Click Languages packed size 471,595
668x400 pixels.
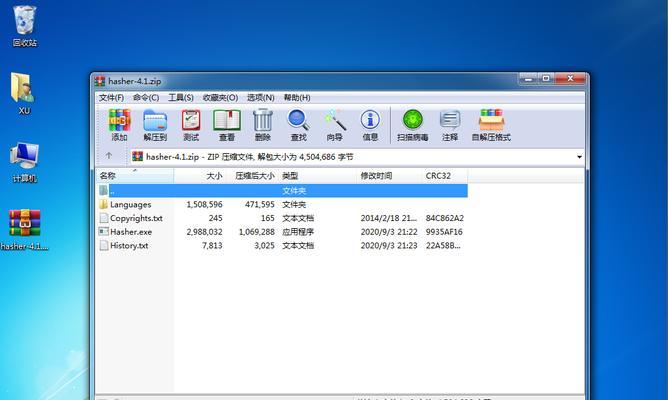click(x=260, y=204)
